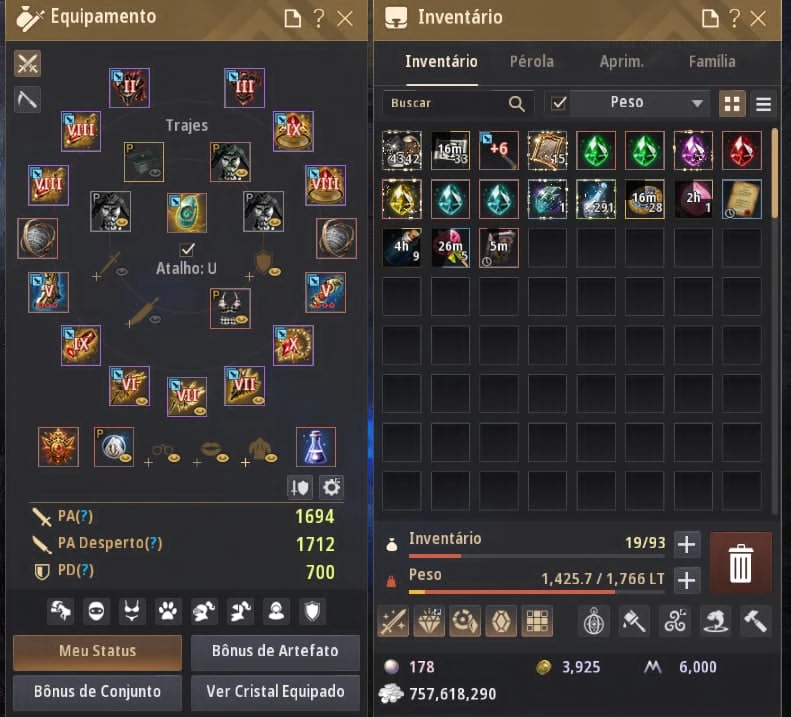Switch inventory to grid view icon
Screen dimensions: 791x717
pos(732,103)
